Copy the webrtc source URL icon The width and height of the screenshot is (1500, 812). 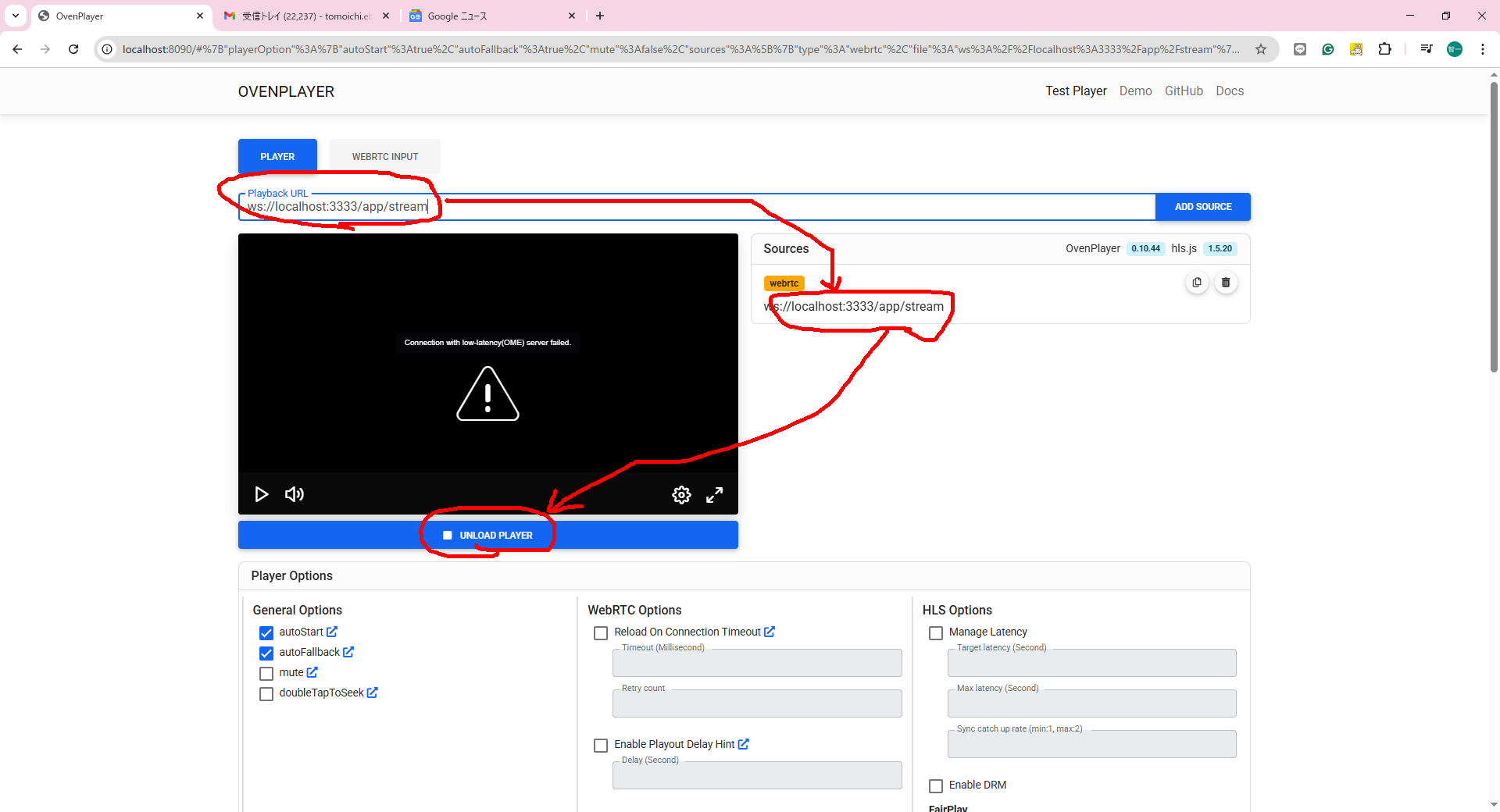1197,283
